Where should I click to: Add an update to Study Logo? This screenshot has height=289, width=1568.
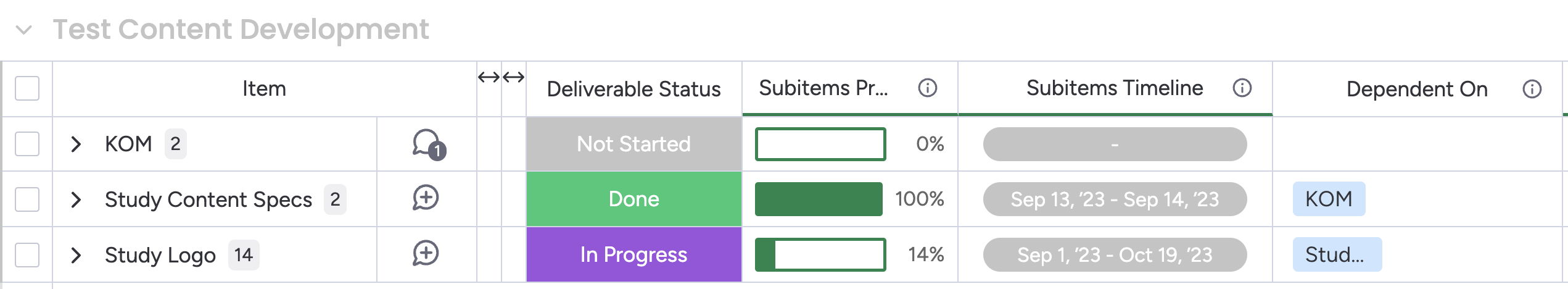tap(426, 254)
